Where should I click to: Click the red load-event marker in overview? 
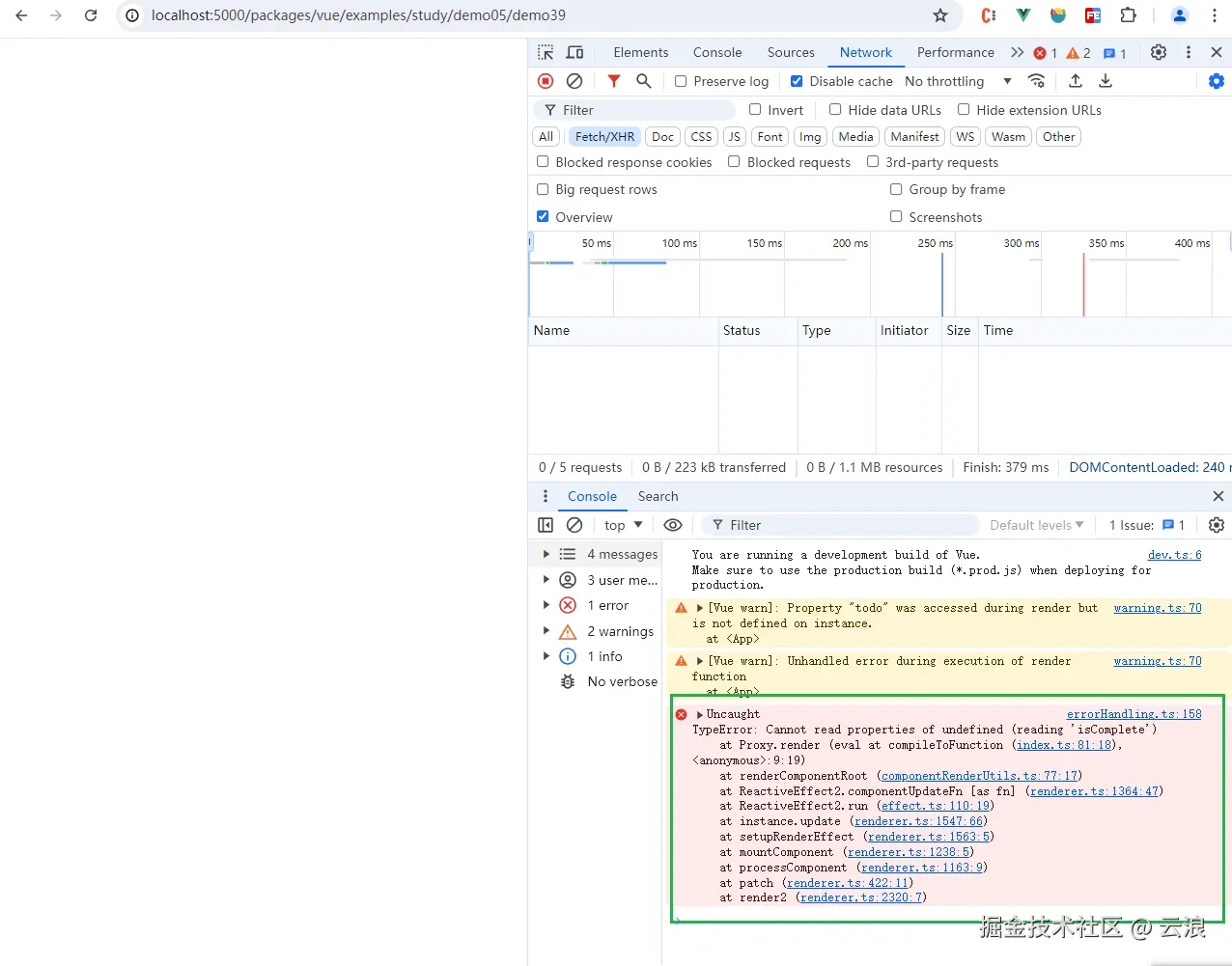(1083, 284)
